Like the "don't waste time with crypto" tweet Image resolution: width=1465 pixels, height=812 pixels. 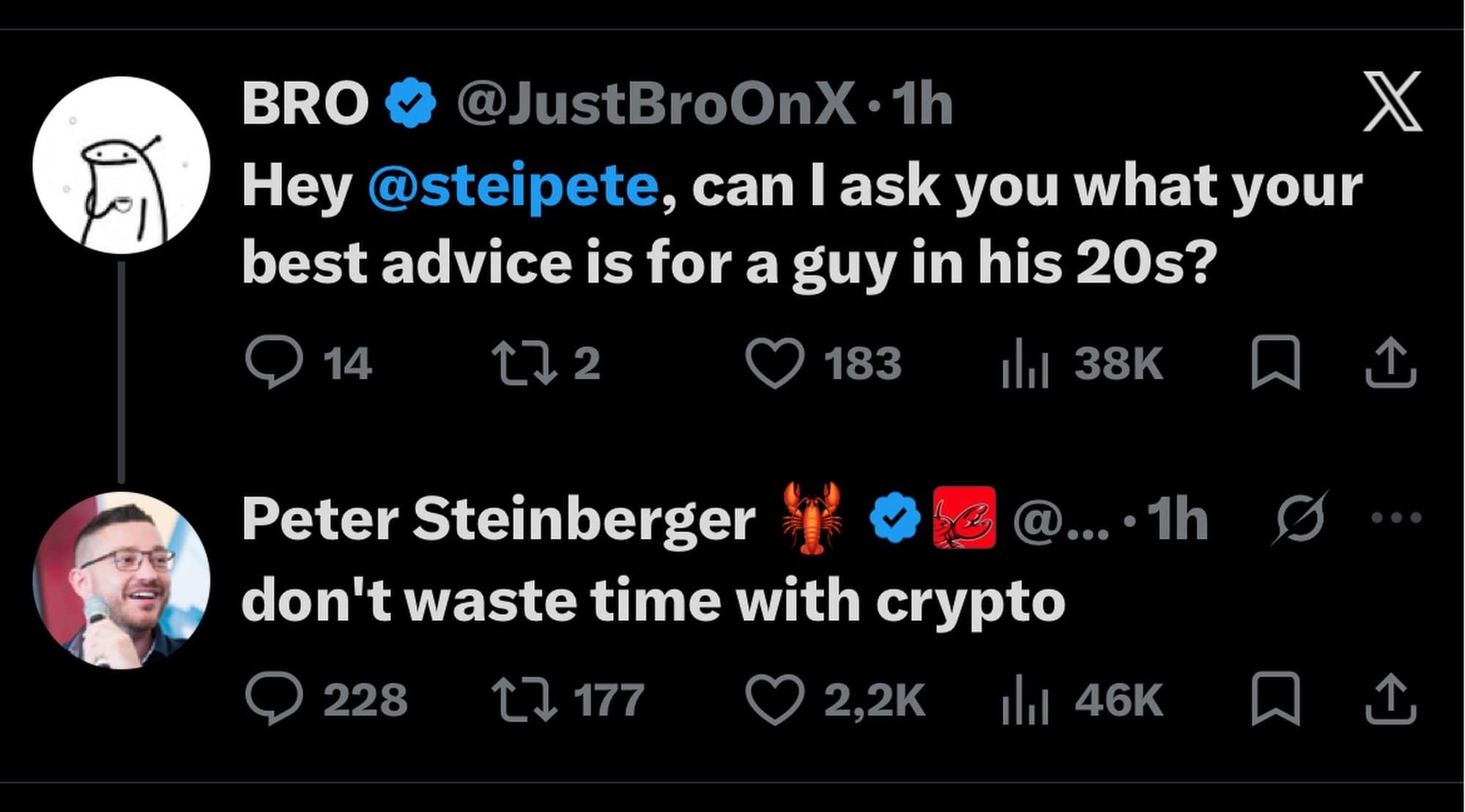pyautogui.click(x=774, y=699)
